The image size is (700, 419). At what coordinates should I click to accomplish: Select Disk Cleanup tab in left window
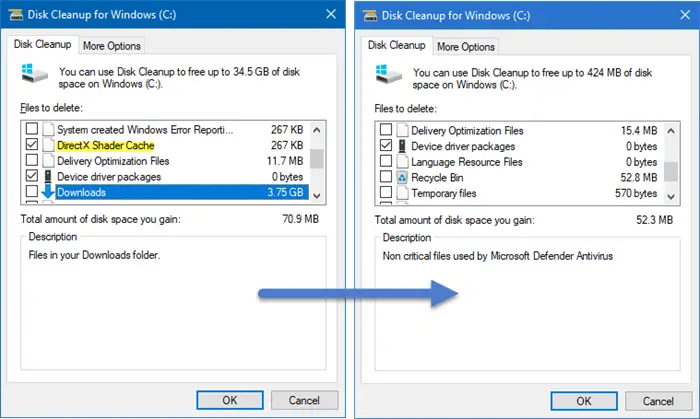coord(42,44)
